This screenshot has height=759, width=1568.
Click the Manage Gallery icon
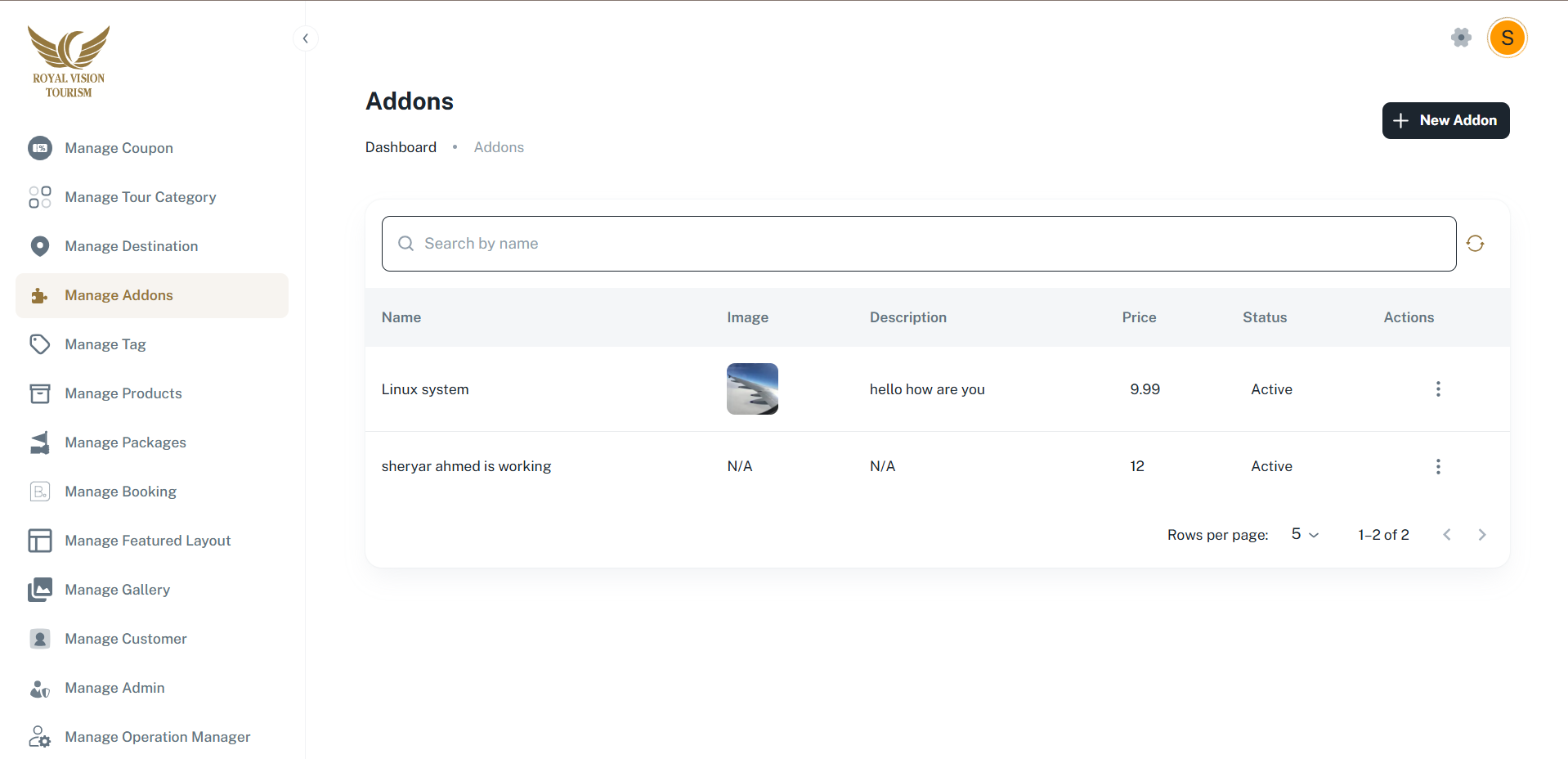click(40, 590)
